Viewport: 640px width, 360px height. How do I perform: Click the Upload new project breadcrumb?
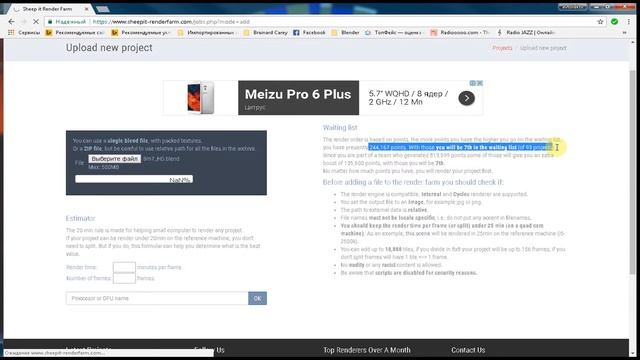pyautogui.click(x=543, y=48)
